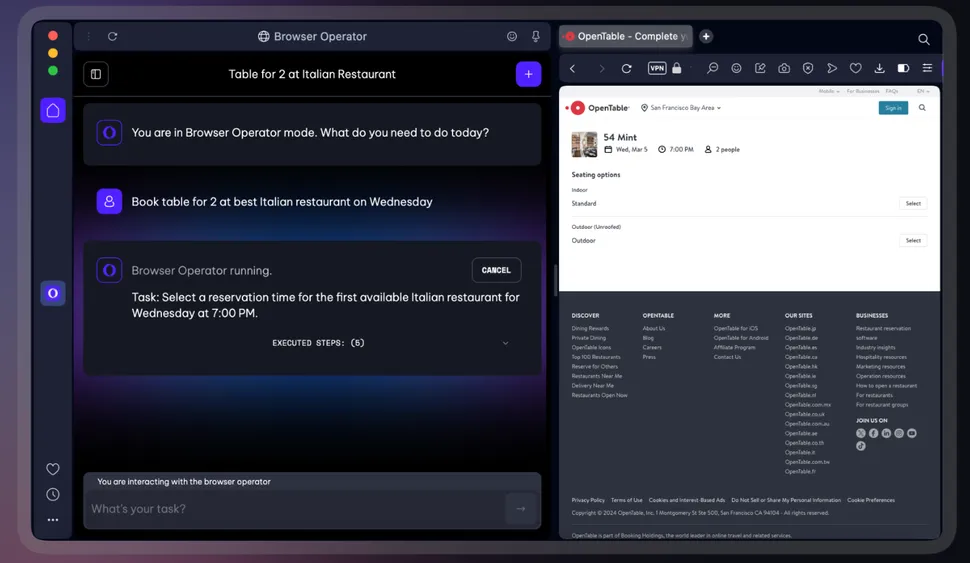Open the San Francisco Bay Area location dropdown
970x563 pixels.
tap(685, 108)
